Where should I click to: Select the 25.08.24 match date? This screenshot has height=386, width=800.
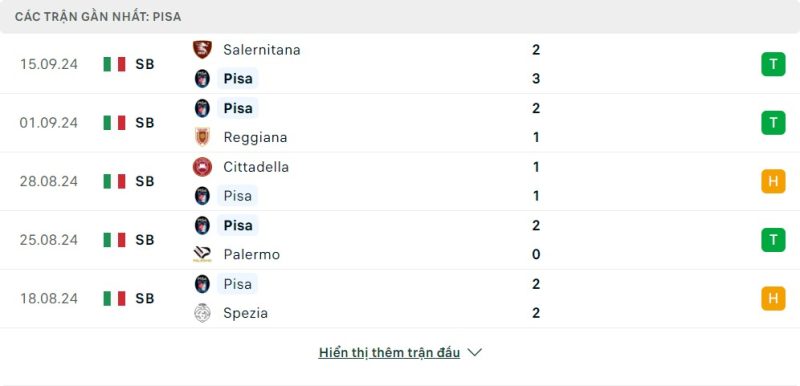[x=49, y=240]
